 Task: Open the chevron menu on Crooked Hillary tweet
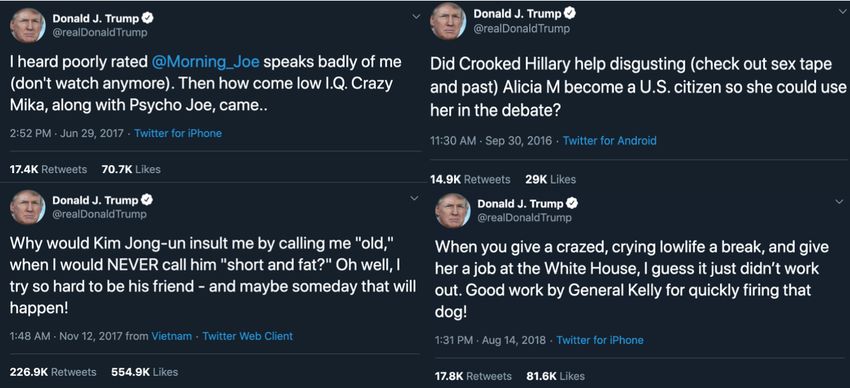[x=841, y=12]
